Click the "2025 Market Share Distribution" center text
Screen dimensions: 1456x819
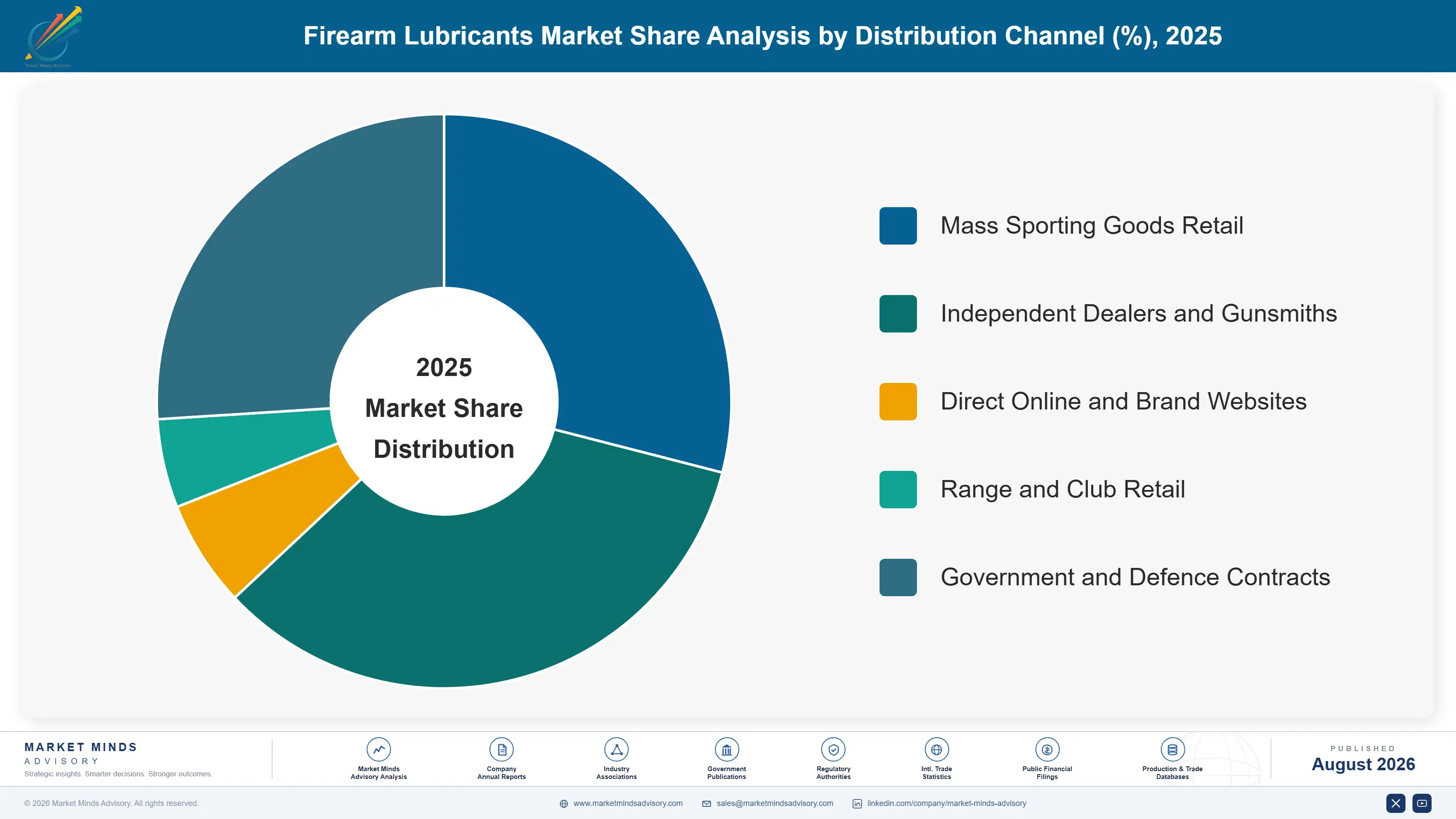444,408
